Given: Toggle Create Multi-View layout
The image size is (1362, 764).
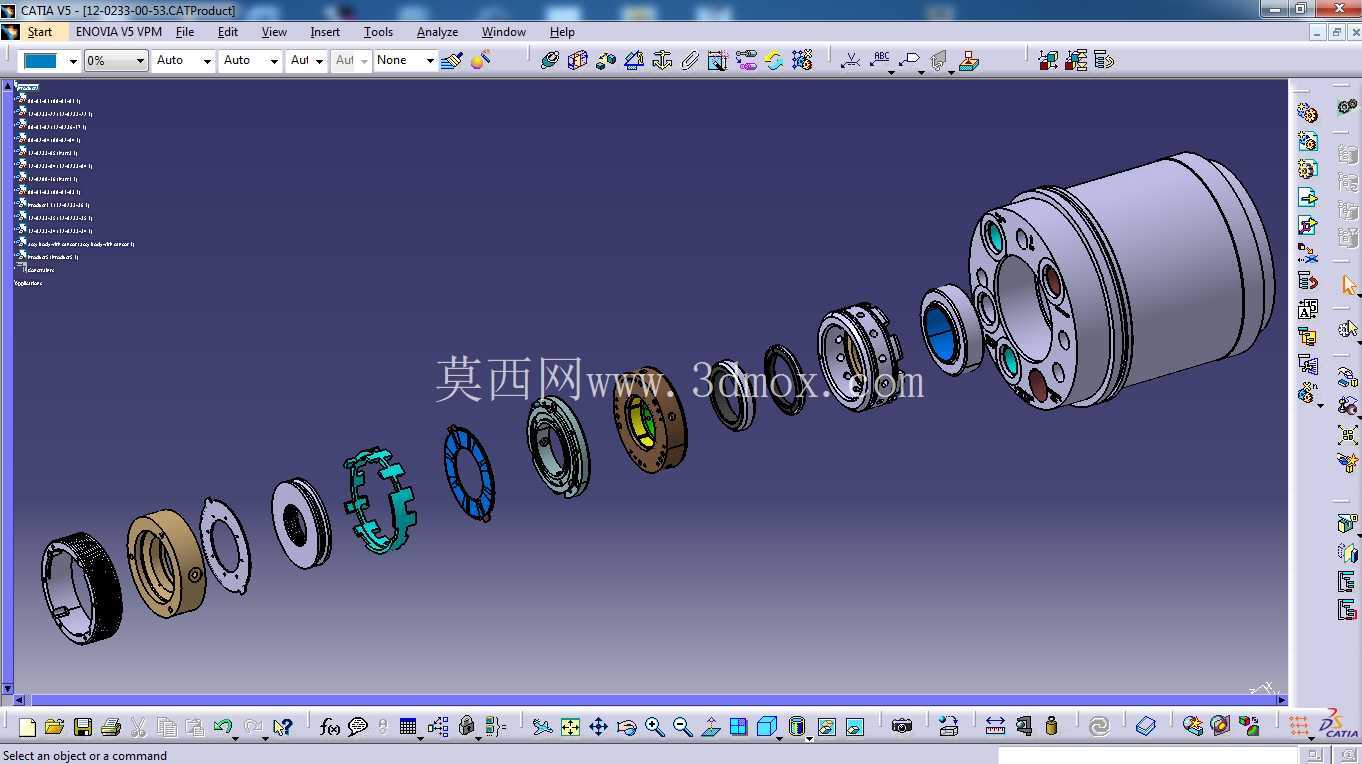Looking at the screenshot, I should click(738, 727).
